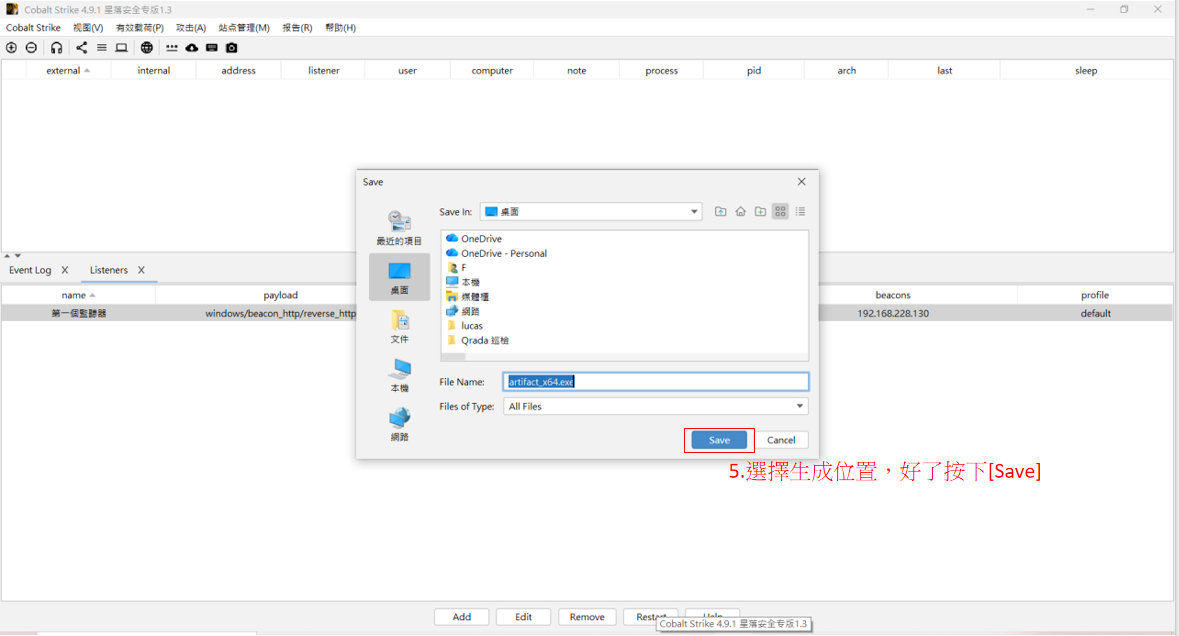Image resolution: width=1179 pixels, height=636 pixels.
Task: Click the payload column header
Action: pyautogui.click(x=280, y=295)
